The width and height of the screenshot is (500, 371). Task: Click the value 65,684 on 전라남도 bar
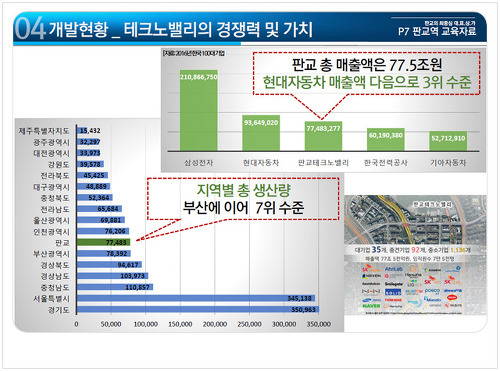point(108,209)
